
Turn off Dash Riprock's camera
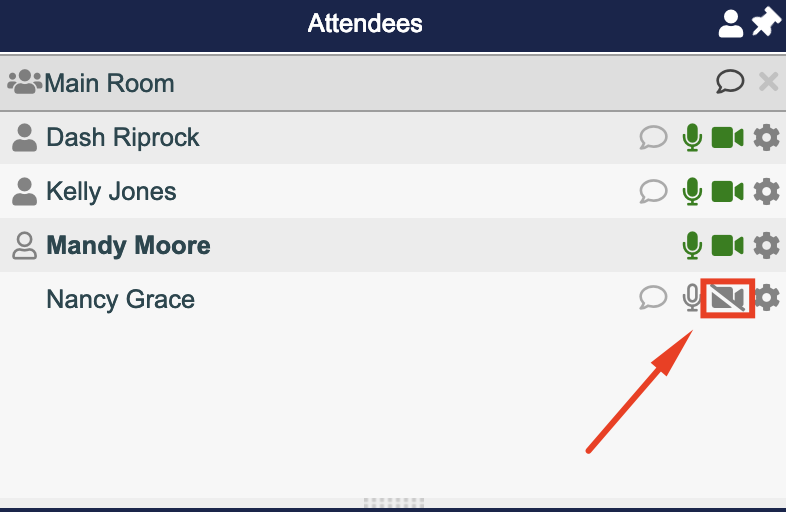(x=727, y=137)
